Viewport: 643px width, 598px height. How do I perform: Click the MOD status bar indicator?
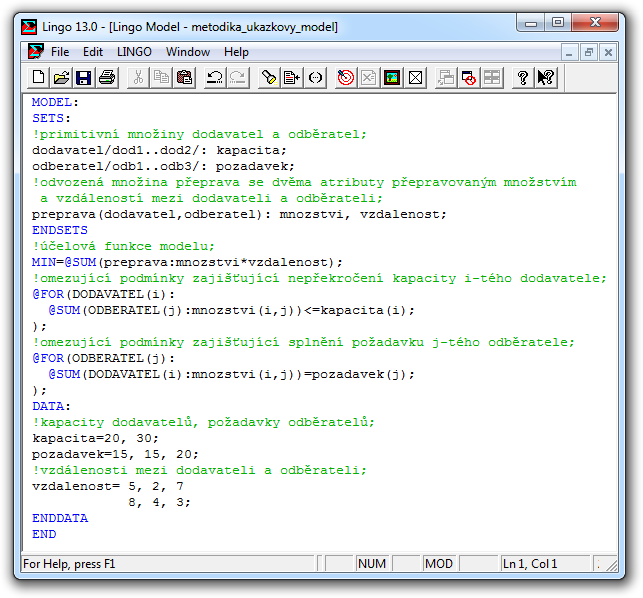(439, 564)
